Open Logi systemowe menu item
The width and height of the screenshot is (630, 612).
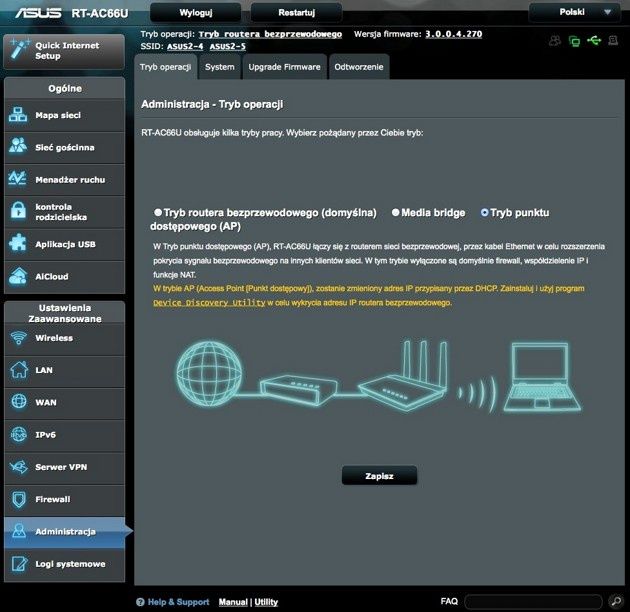(x=64, y=564)
